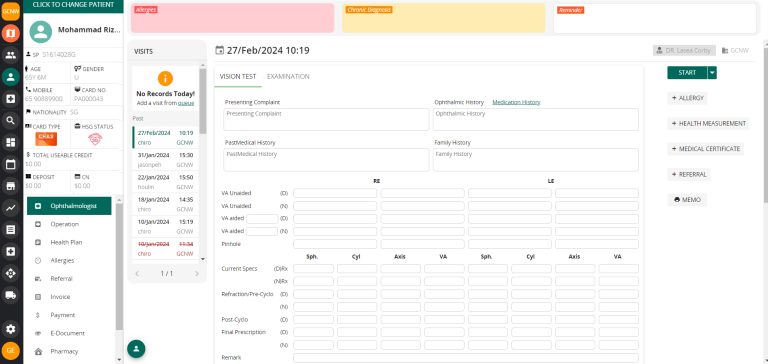Image resolution: width=768 pixels, height=364 pixels.
Task: Click DR. Lasea Corby doctor tag
Action: 684,50
